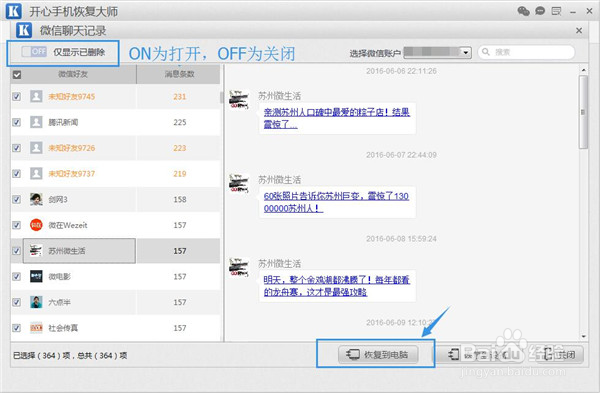Uncheck the 苏州微生活 checkbox
Viewport: 600px width, 393px height.
(16, 251)
